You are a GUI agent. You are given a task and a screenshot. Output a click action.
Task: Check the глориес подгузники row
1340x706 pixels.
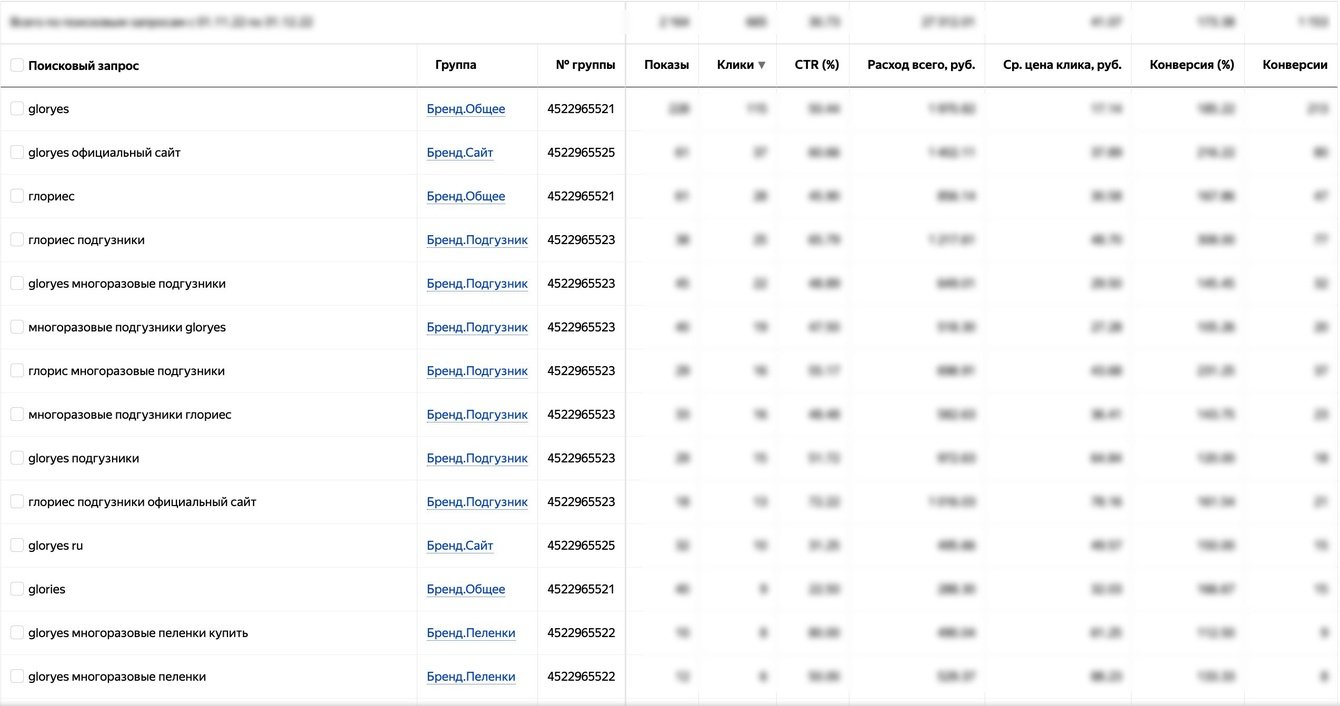[17, 240]
